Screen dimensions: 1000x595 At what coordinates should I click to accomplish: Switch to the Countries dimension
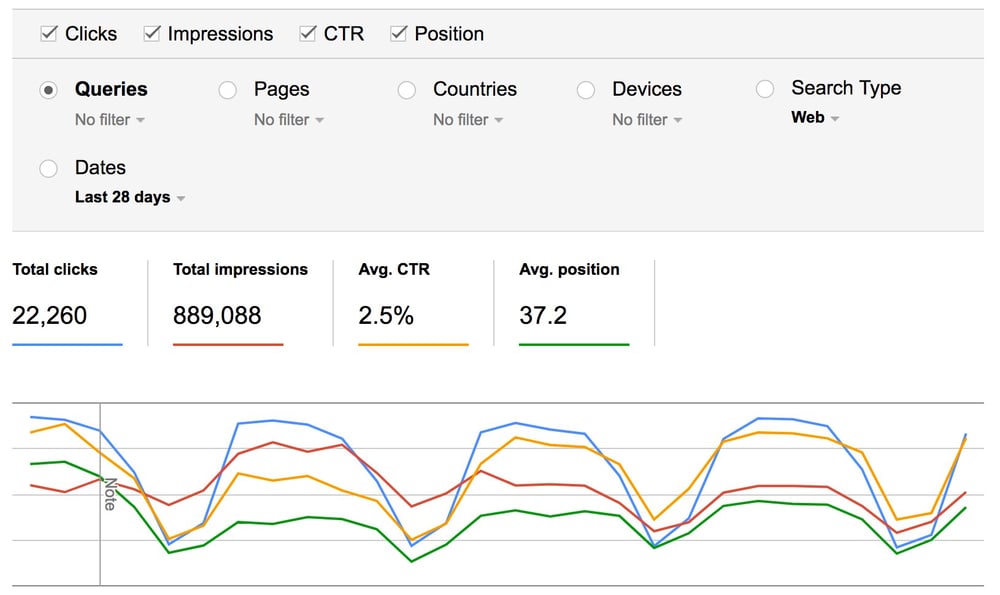coord(406,90)
